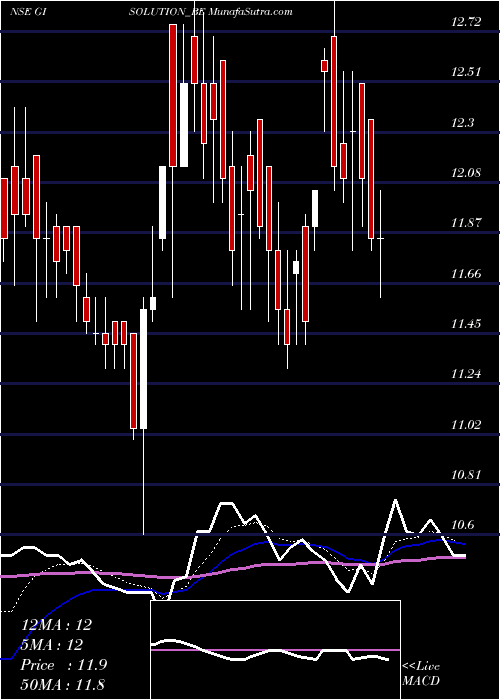Click the 5MA : 12 legend value
Screen dimensions: 500x700
[52, 645]
